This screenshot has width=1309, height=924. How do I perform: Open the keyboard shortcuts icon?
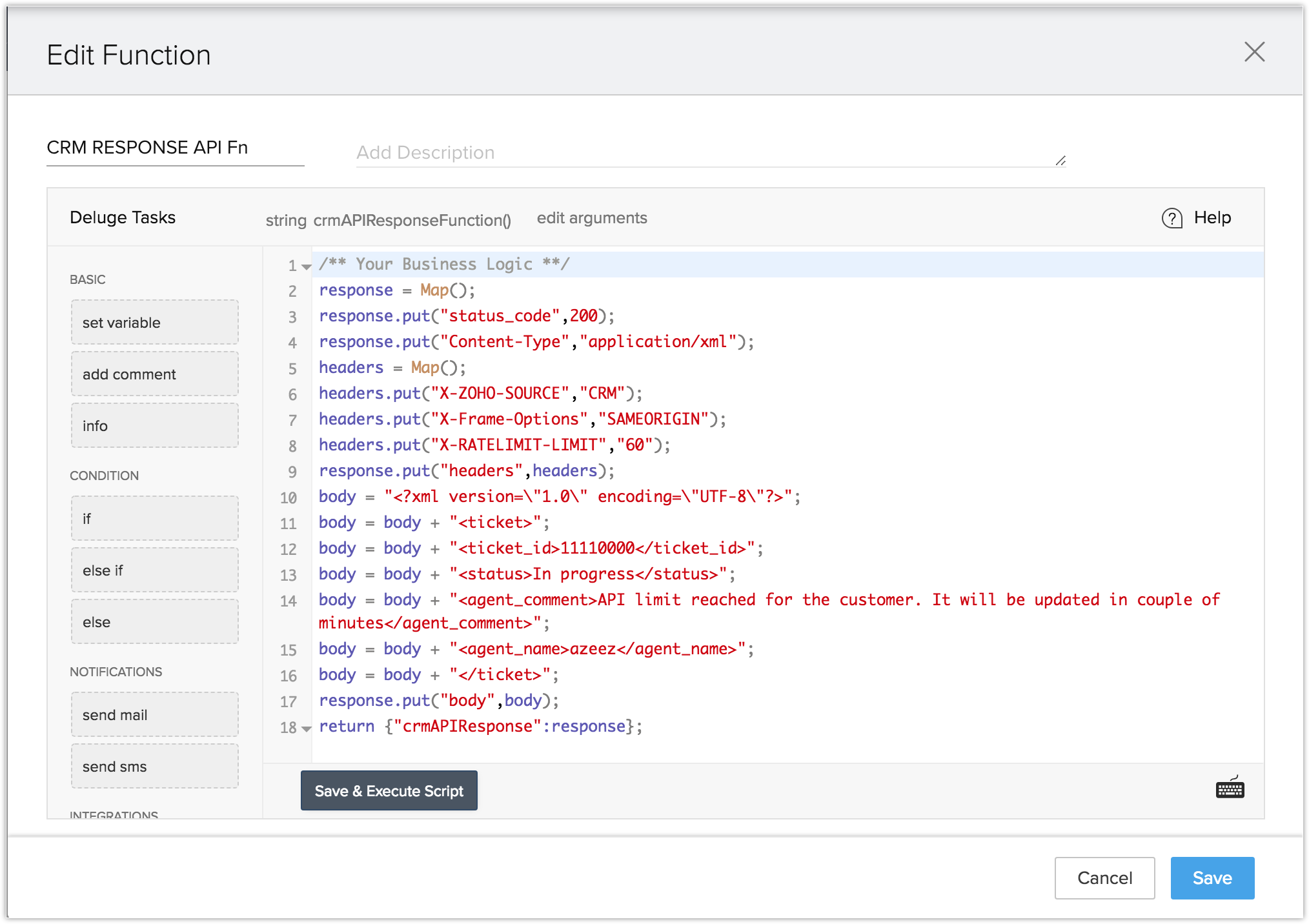point(1230,788)
